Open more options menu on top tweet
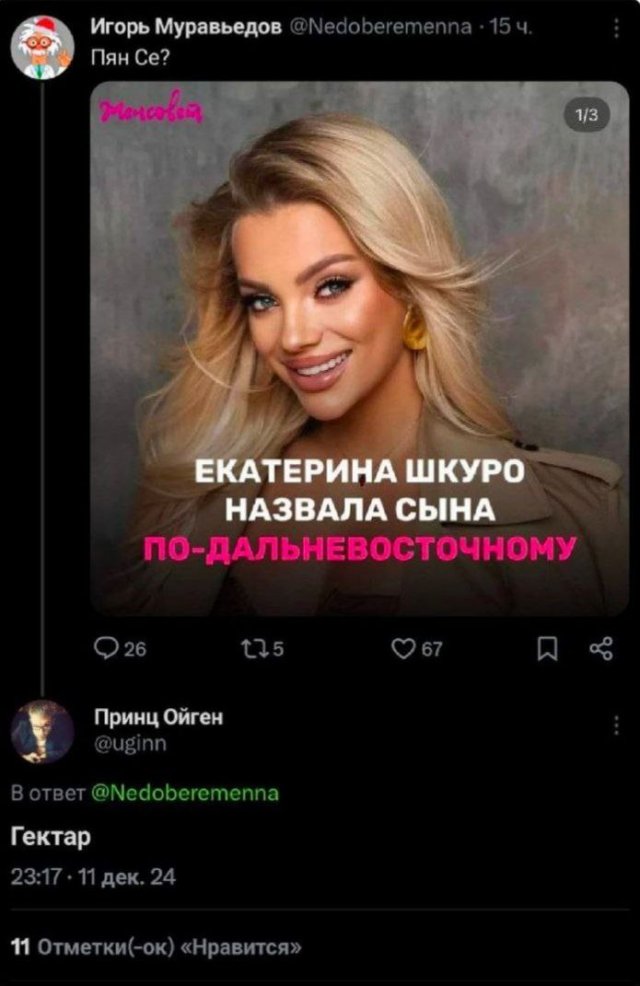This screenshot has height=986, width=640. coord(616,28)
